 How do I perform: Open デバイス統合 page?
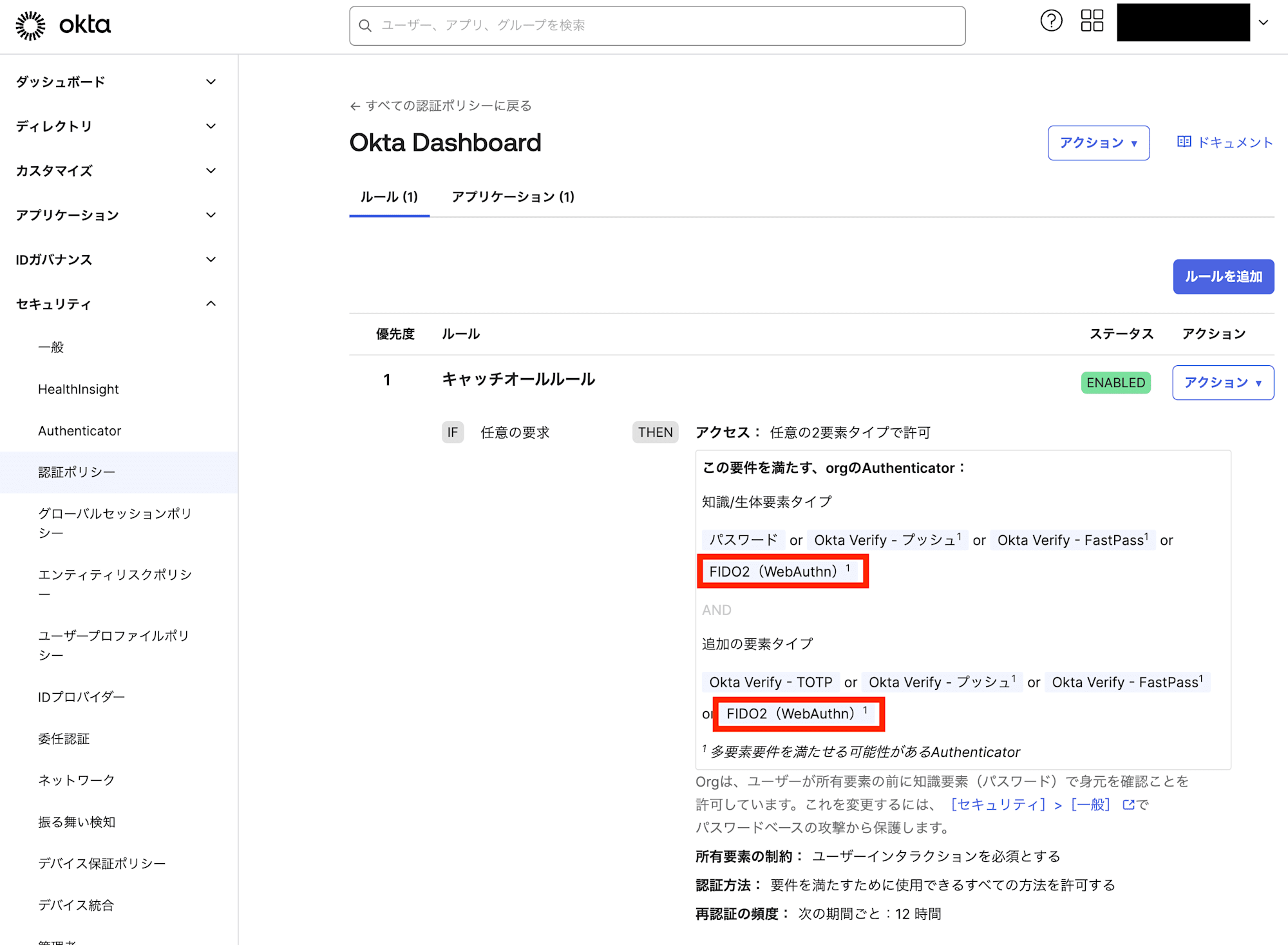tap(118, 905)
